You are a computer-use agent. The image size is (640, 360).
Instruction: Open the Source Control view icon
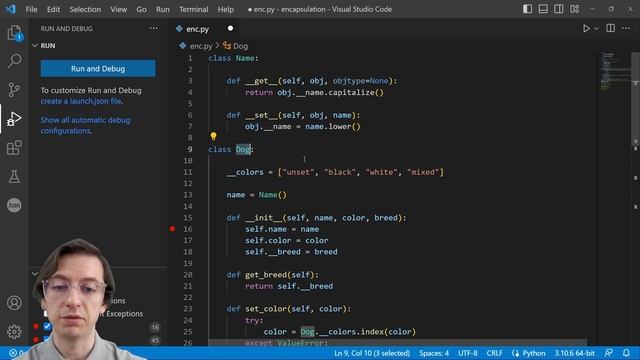point(14,89)
